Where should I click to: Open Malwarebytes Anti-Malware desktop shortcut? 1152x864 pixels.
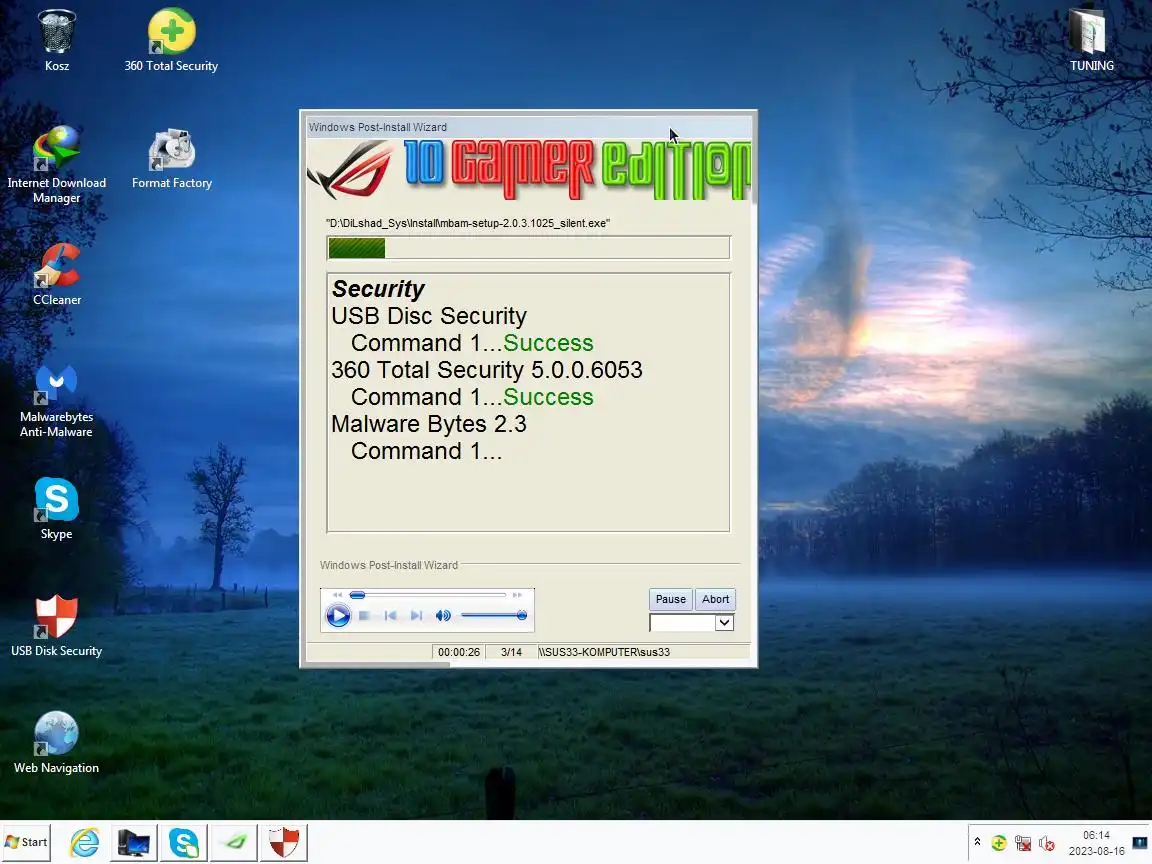tap(57, 400)
